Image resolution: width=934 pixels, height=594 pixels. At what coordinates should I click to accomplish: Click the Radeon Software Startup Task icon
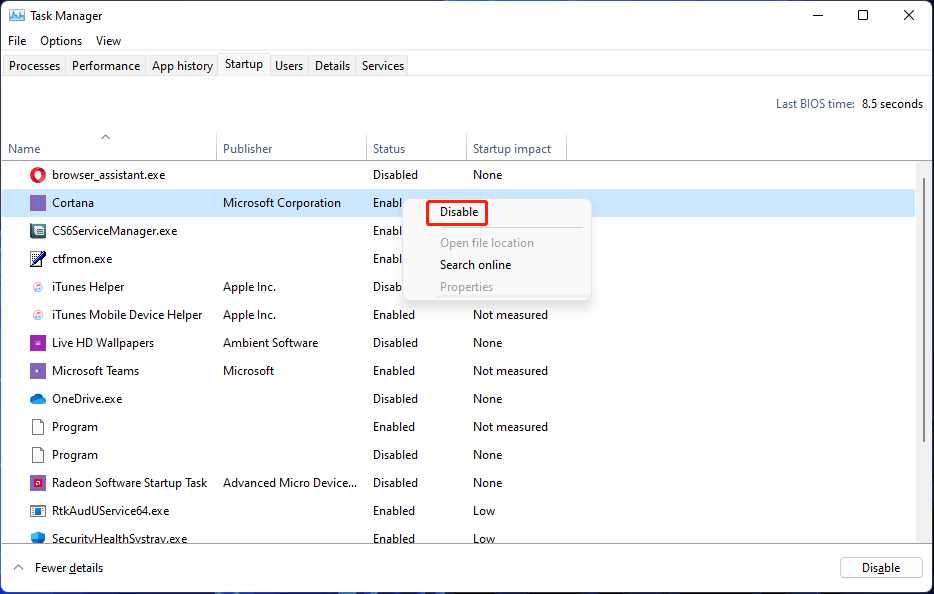click(x=38, y=483)
